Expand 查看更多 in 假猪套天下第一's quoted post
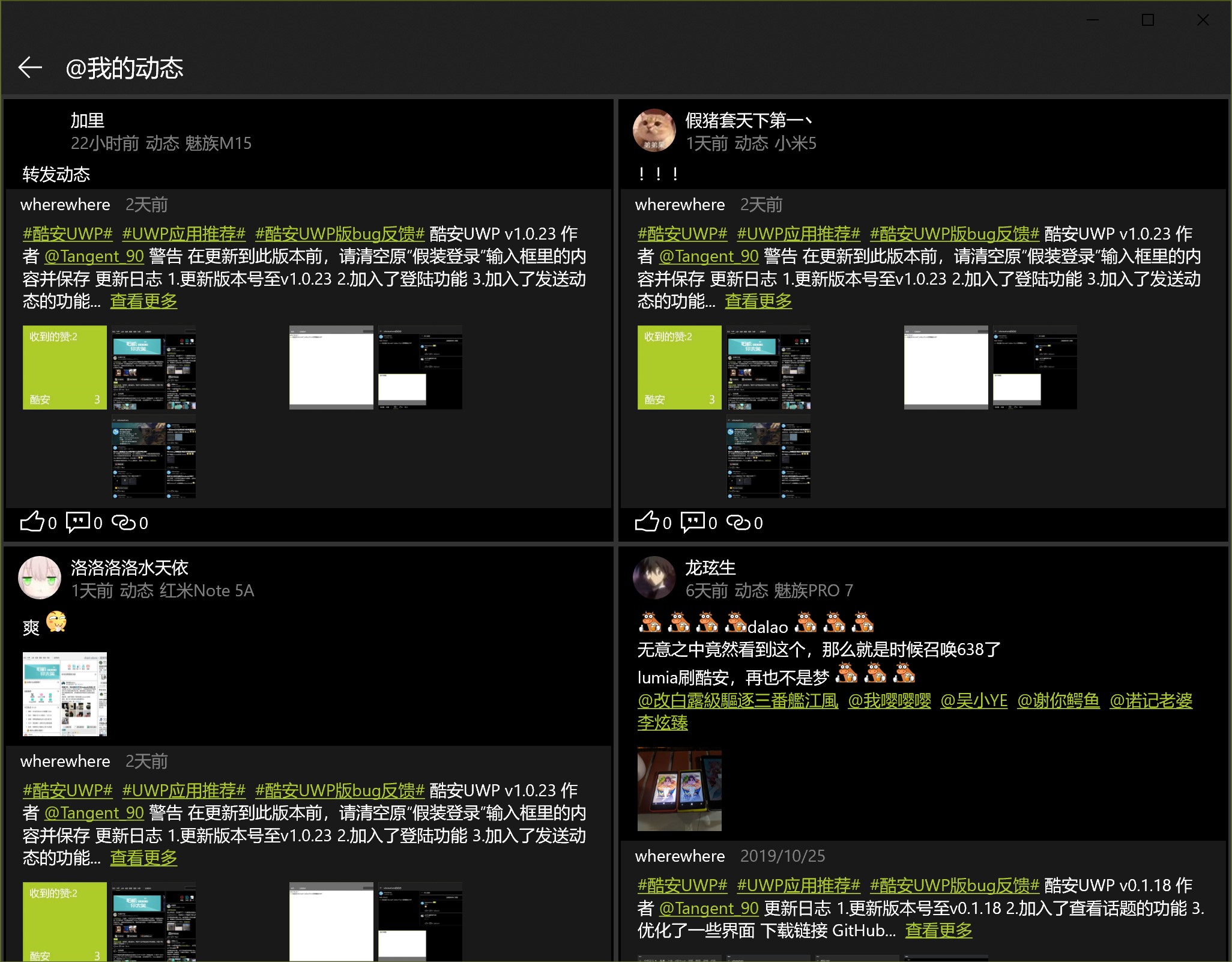The height and width of the screenshot is (962, 1232). 758,301
